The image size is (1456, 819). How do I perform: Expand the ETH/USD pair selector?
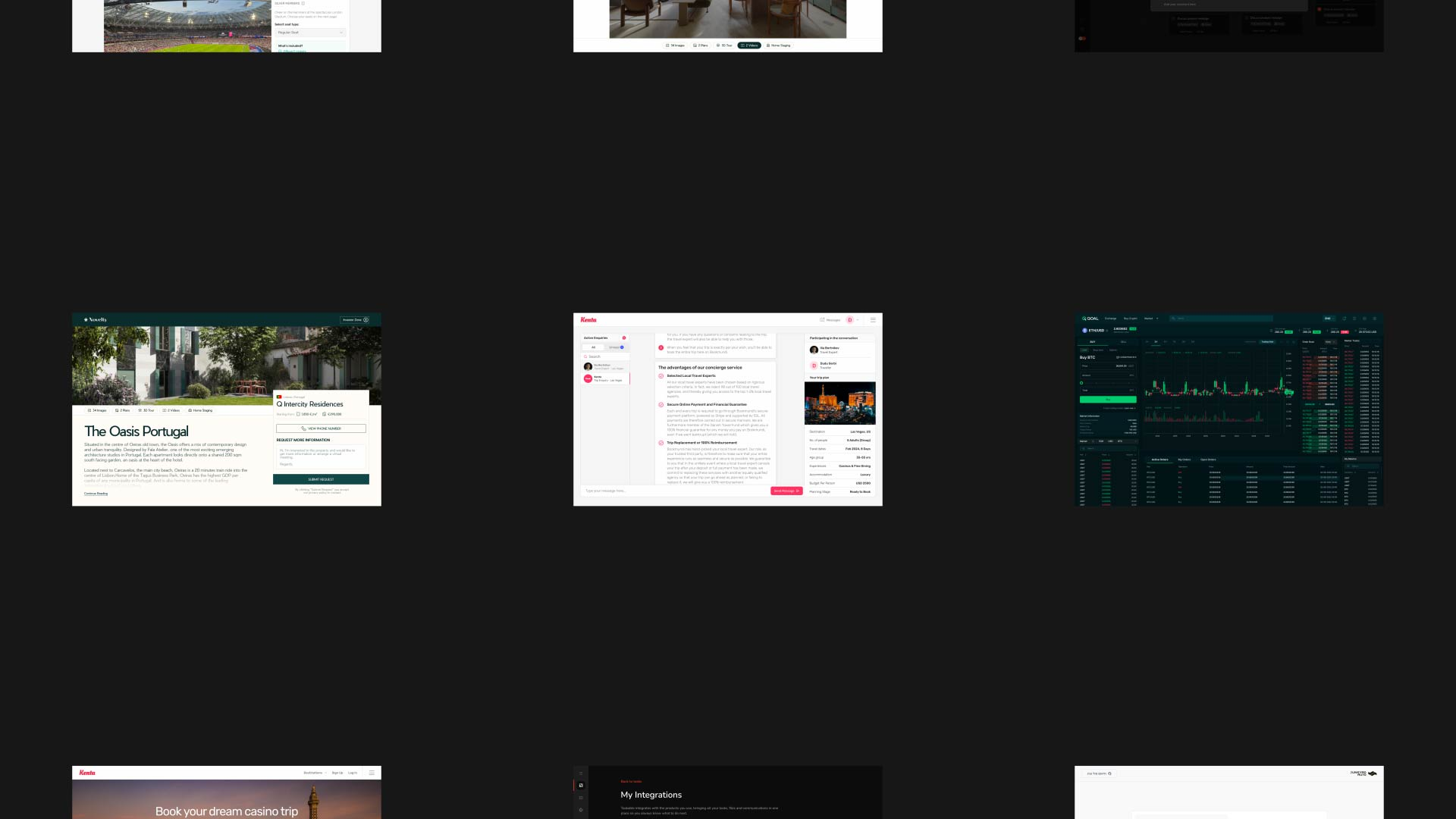[x=1095, y=331]
